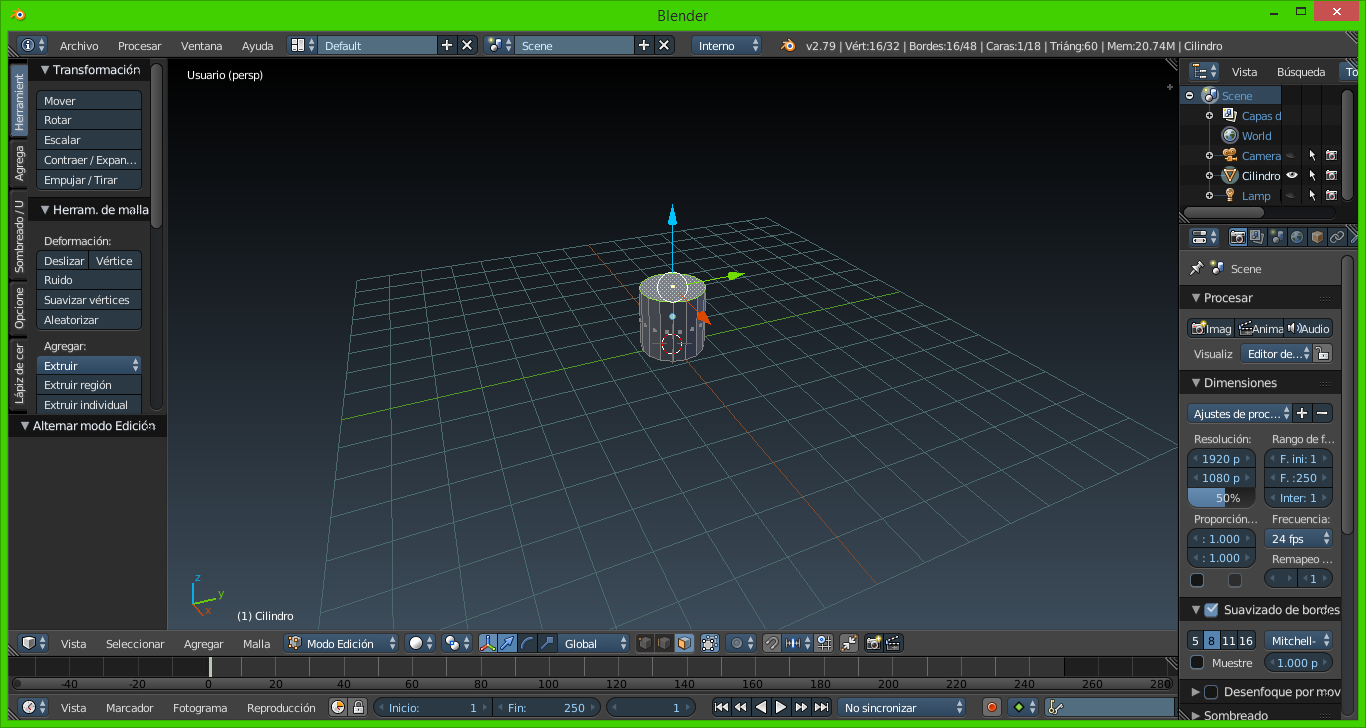Open the Modo Edición mode dropdown
Image resolution: width=1366 pixels, height=728 pixels.
[342, 644]
